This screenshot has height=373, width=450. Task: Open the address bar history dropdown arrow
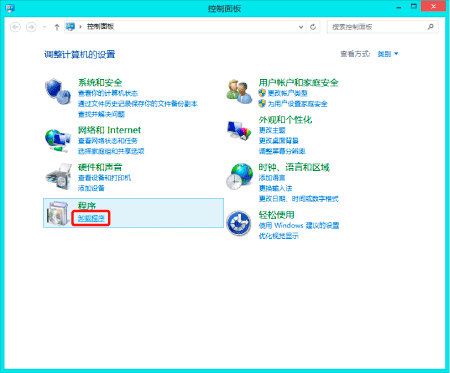tap(301, 27)
